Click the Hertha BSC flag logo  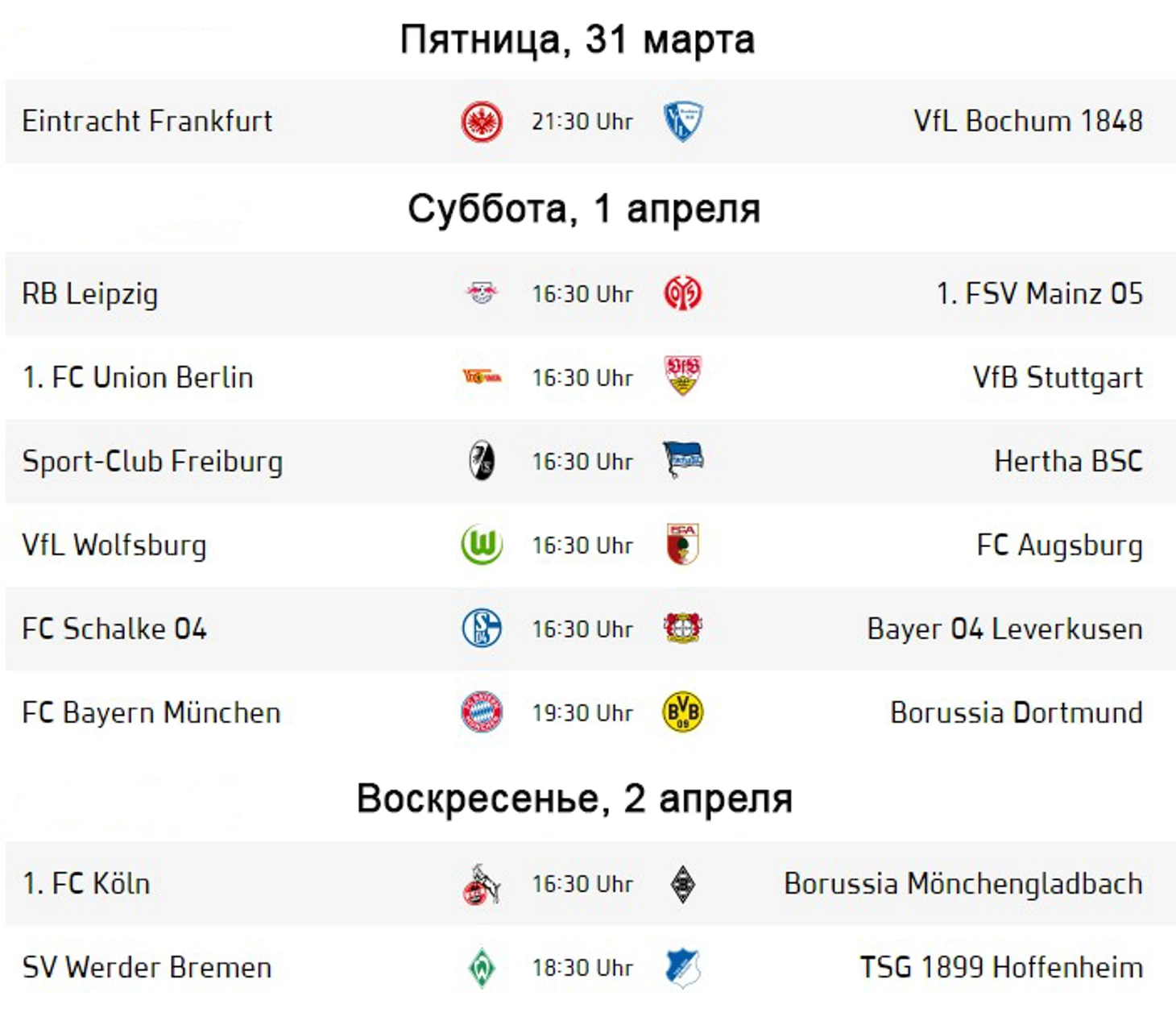pos(682,460)
